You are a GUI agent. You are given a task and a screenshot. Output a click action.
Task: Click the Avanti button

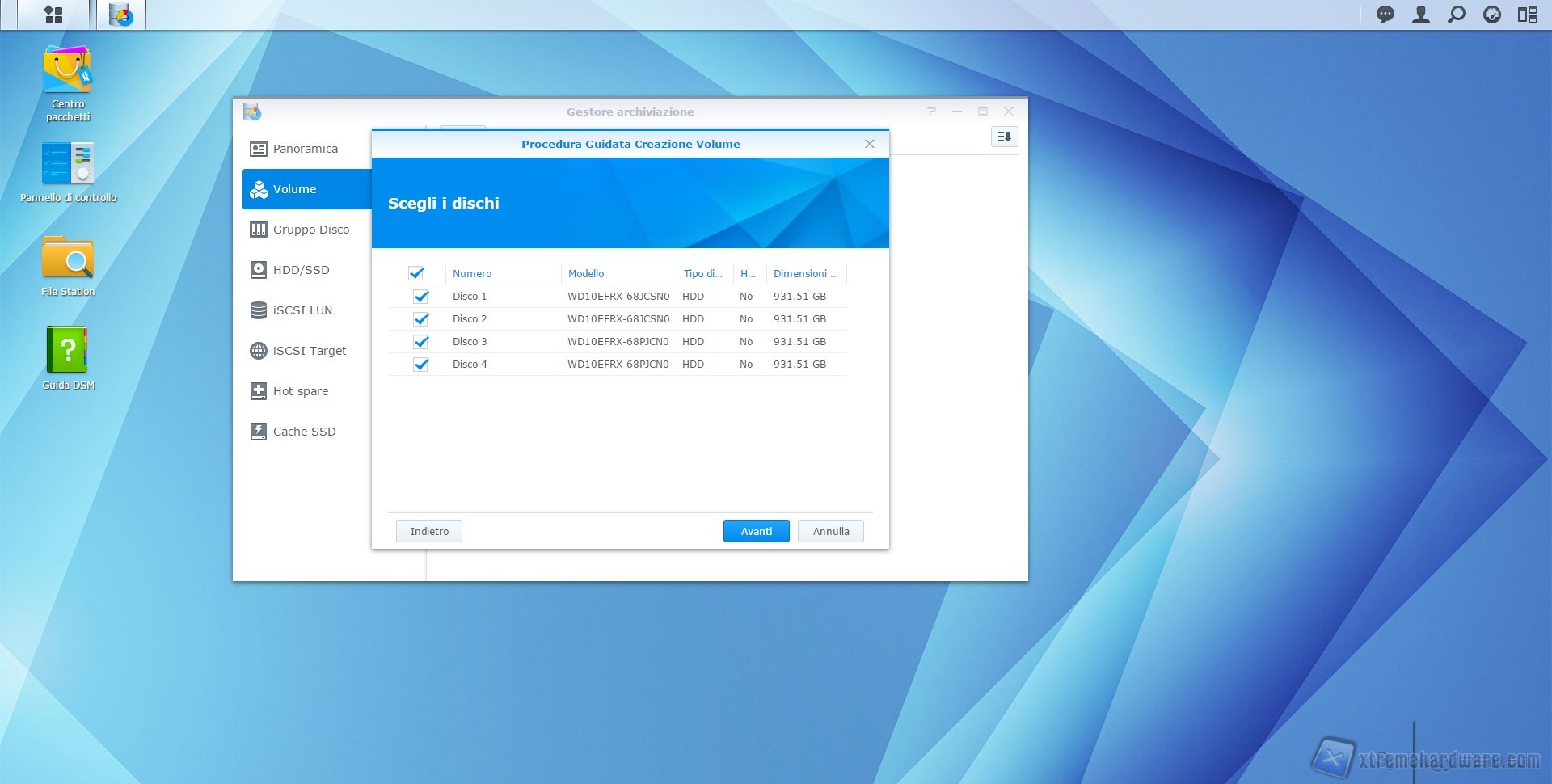[x=756, y=531]
